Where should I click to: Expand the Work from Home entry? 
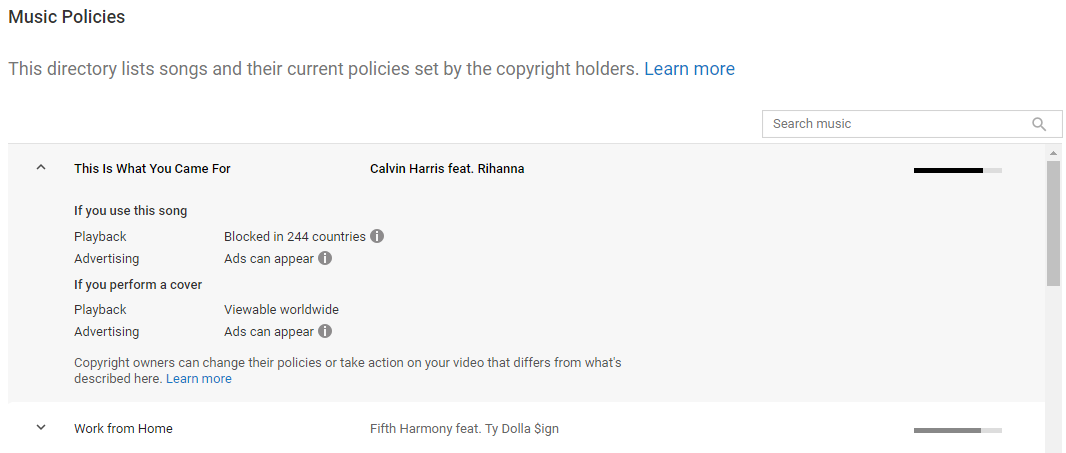[41, 428]
